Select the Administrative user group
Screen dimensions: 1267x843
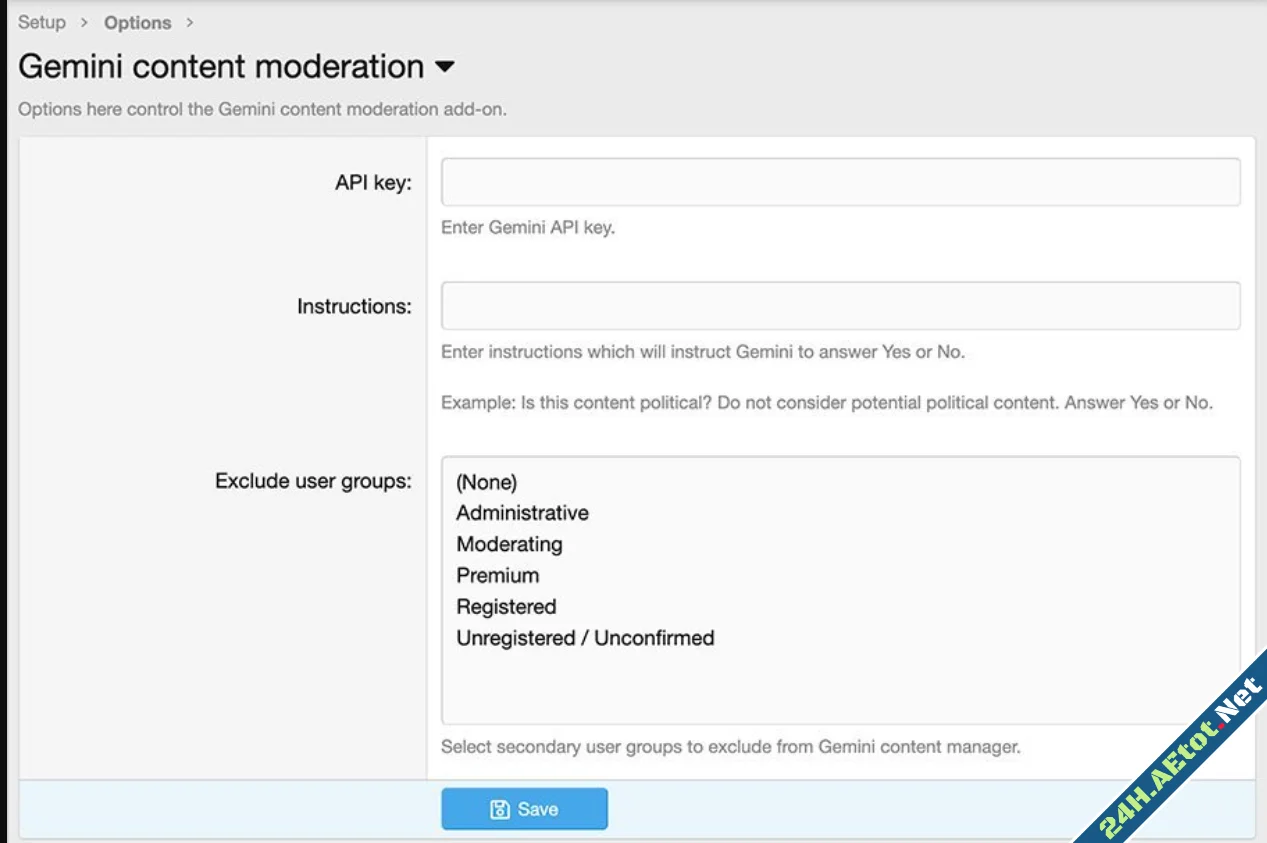tap(522, 513)
